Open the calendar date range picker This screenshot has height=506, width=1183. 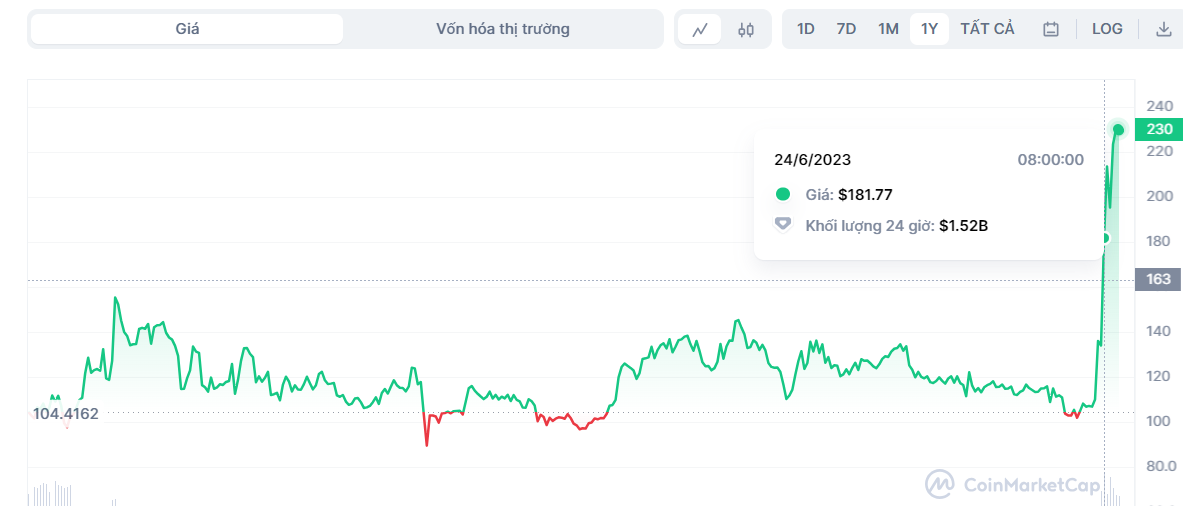point(1051,29)
